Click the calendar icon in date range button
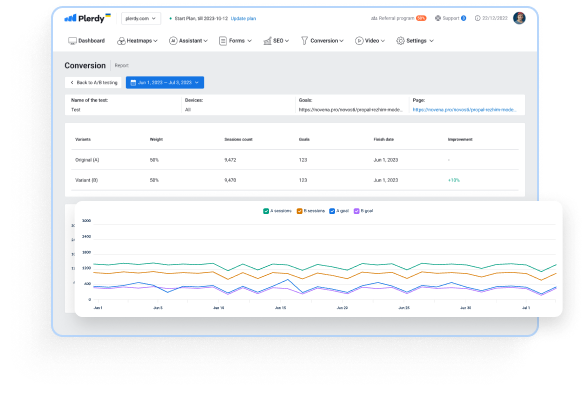 click(133, 83)
